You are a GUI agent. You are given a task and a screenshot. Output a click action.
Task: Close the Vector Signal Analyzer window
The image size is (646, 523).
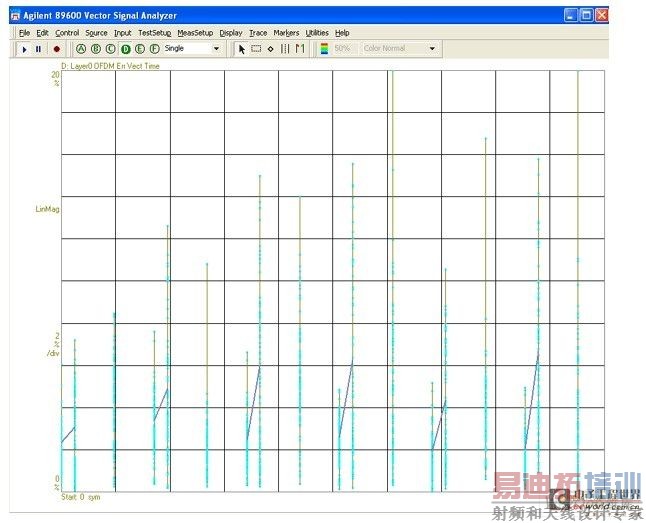click(x=602, y=15)
